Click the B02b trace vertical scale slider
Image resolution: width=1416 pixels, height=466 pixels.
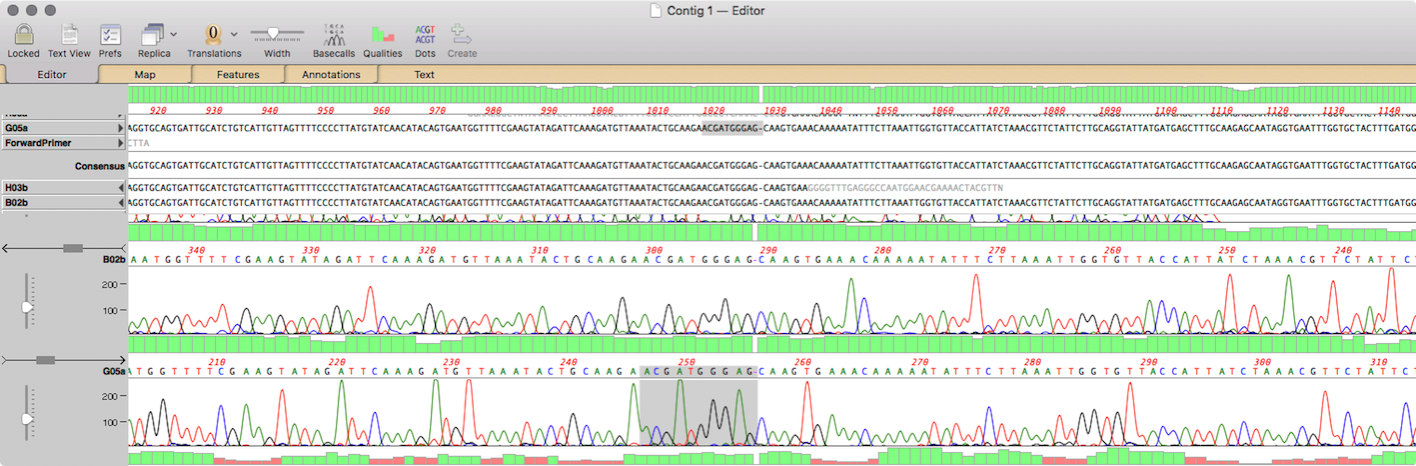[x=28, y=309]
